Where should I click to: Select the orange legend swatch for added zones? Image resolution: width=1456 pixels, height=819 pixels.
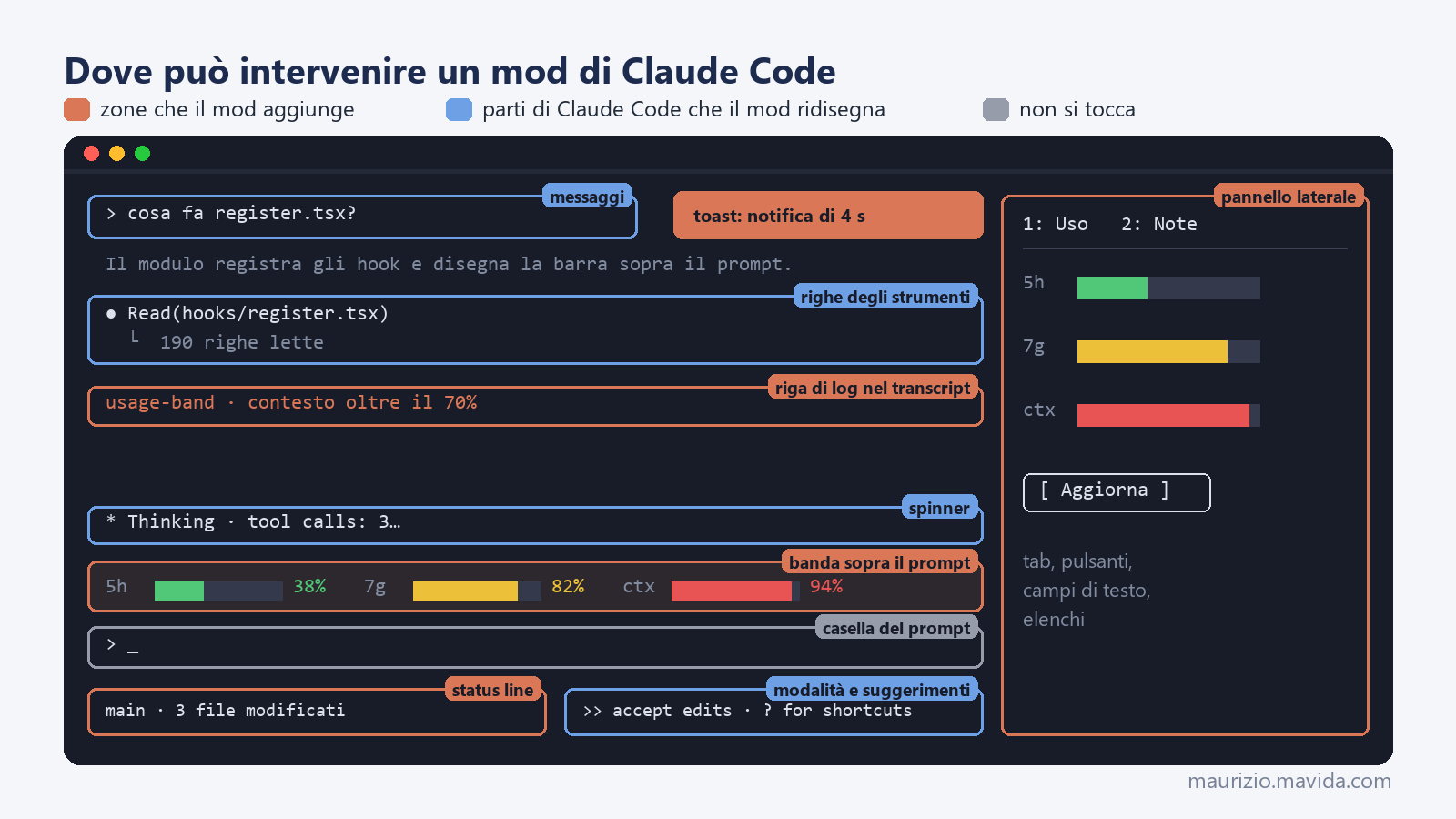coord(76,109)
